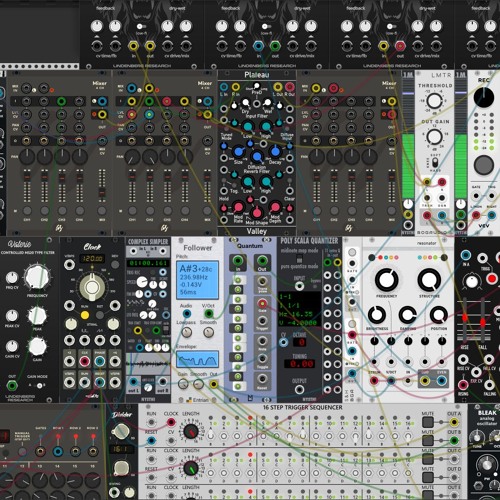Viewport: 500px width, 500px height.
Task: Mute OUT B on the trigger sequencer
Action: (428, 440)
